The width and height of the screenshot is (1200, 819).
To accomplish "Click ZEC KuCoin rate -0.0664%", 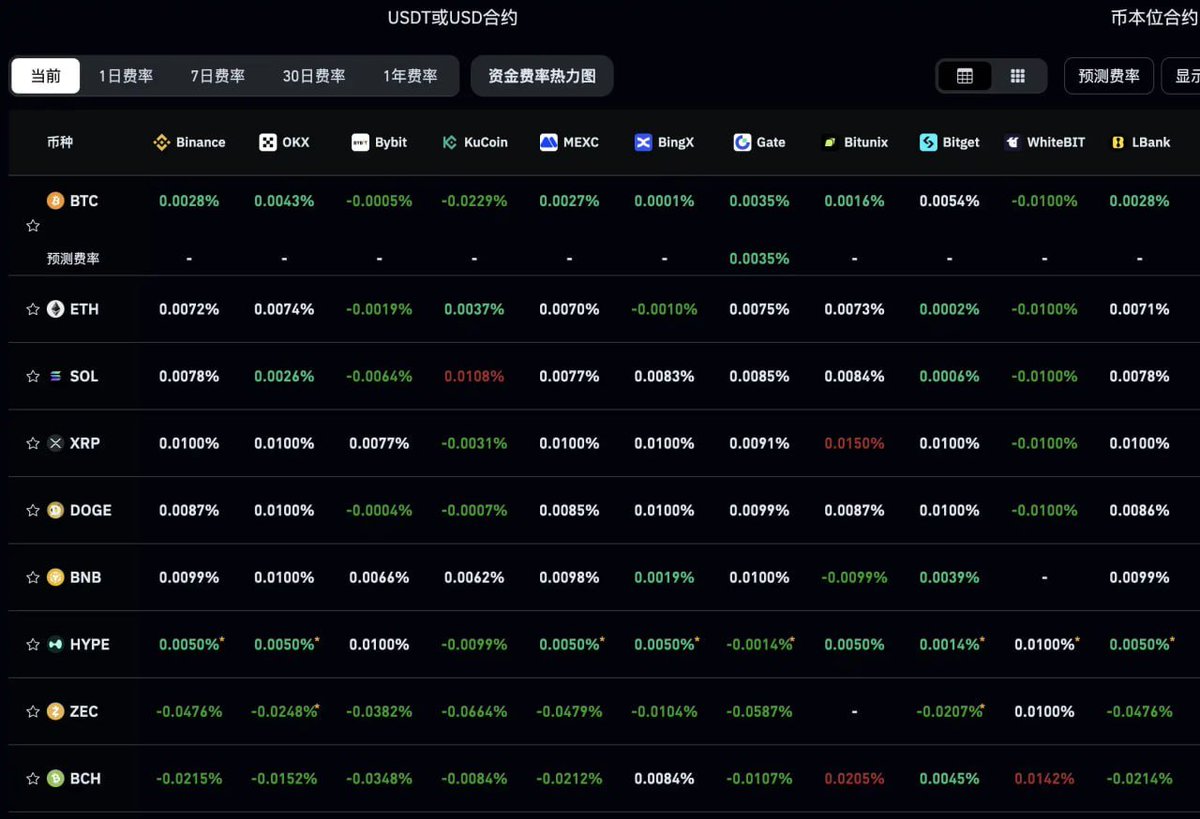I will pos(474,711).
